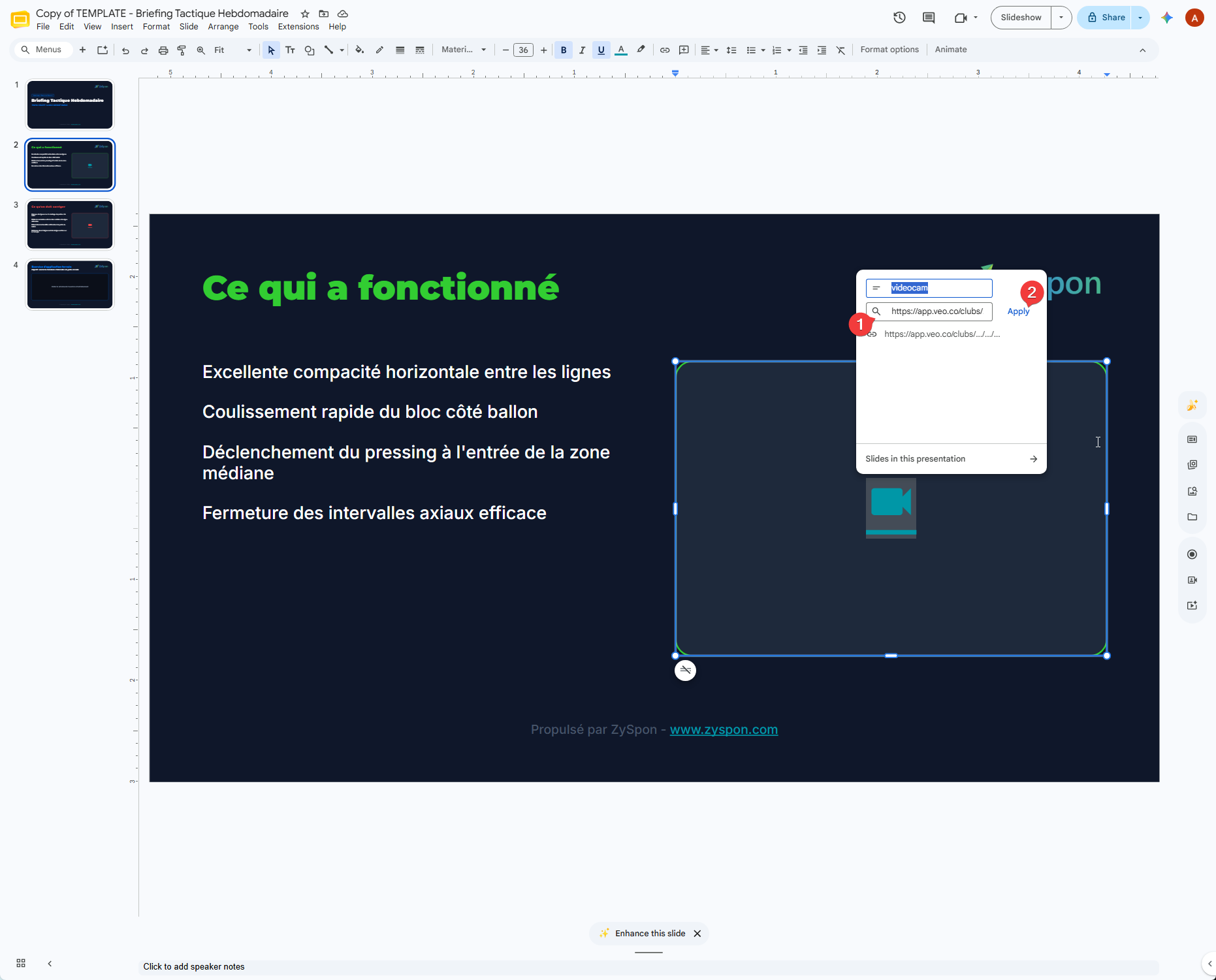Activate the Select arrow tool
This screenshot has width=1216, height=980.
coord(271,50)
